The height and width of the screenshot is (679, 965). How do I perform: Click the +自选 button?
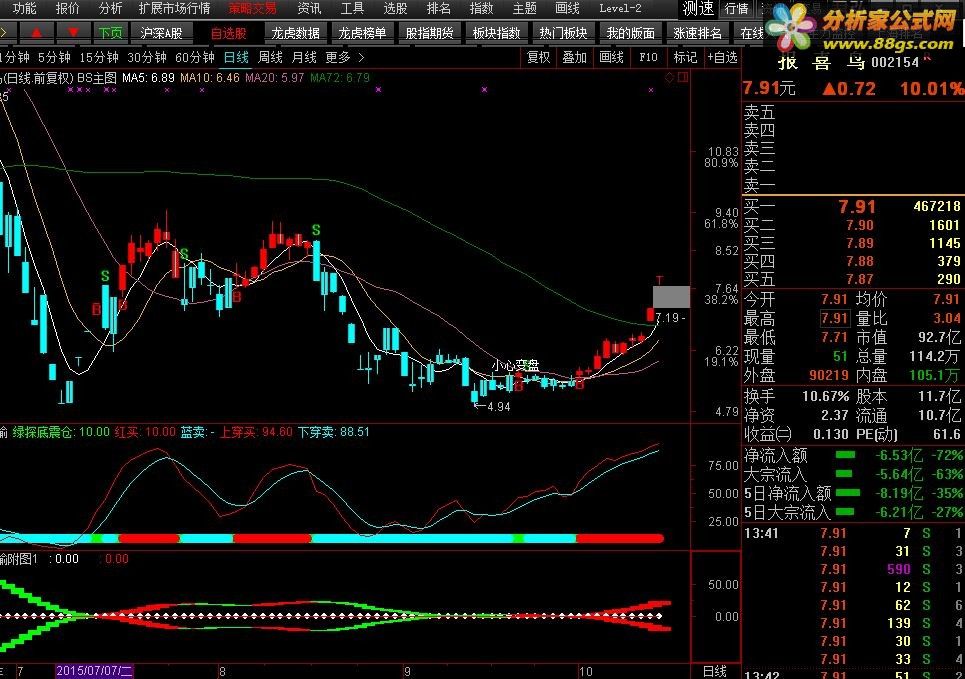(x=723, y=57)
